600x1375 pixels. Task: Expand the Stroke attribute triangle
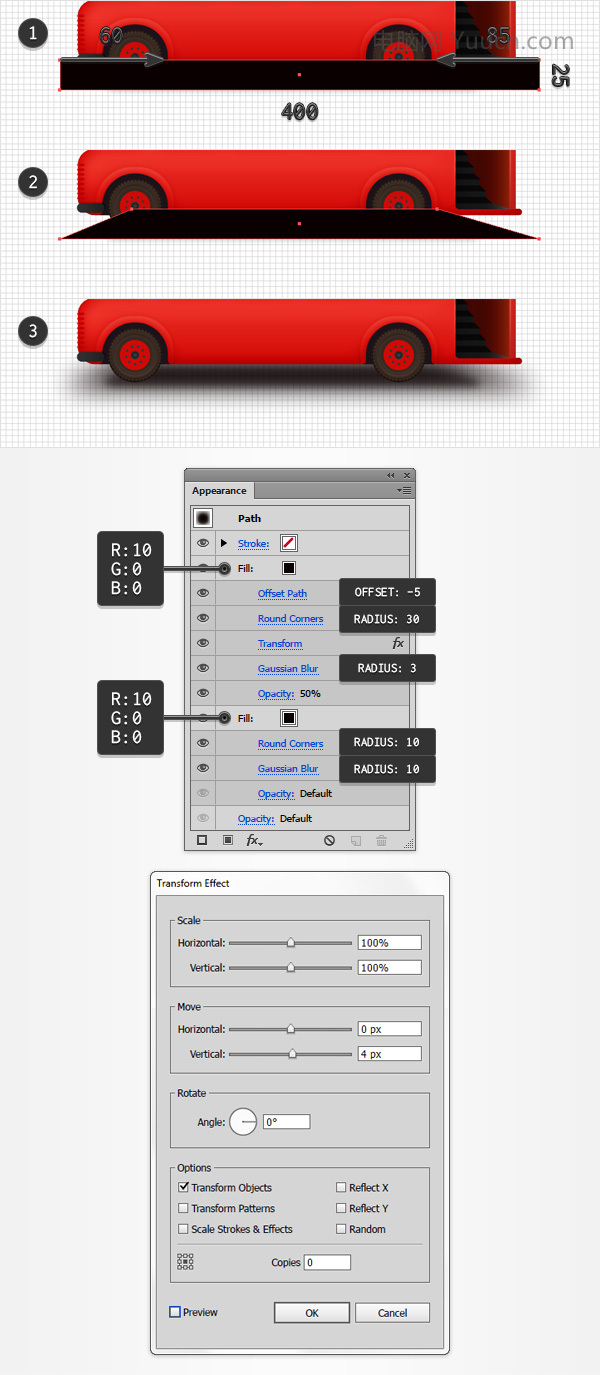click(x=224, y=543)
